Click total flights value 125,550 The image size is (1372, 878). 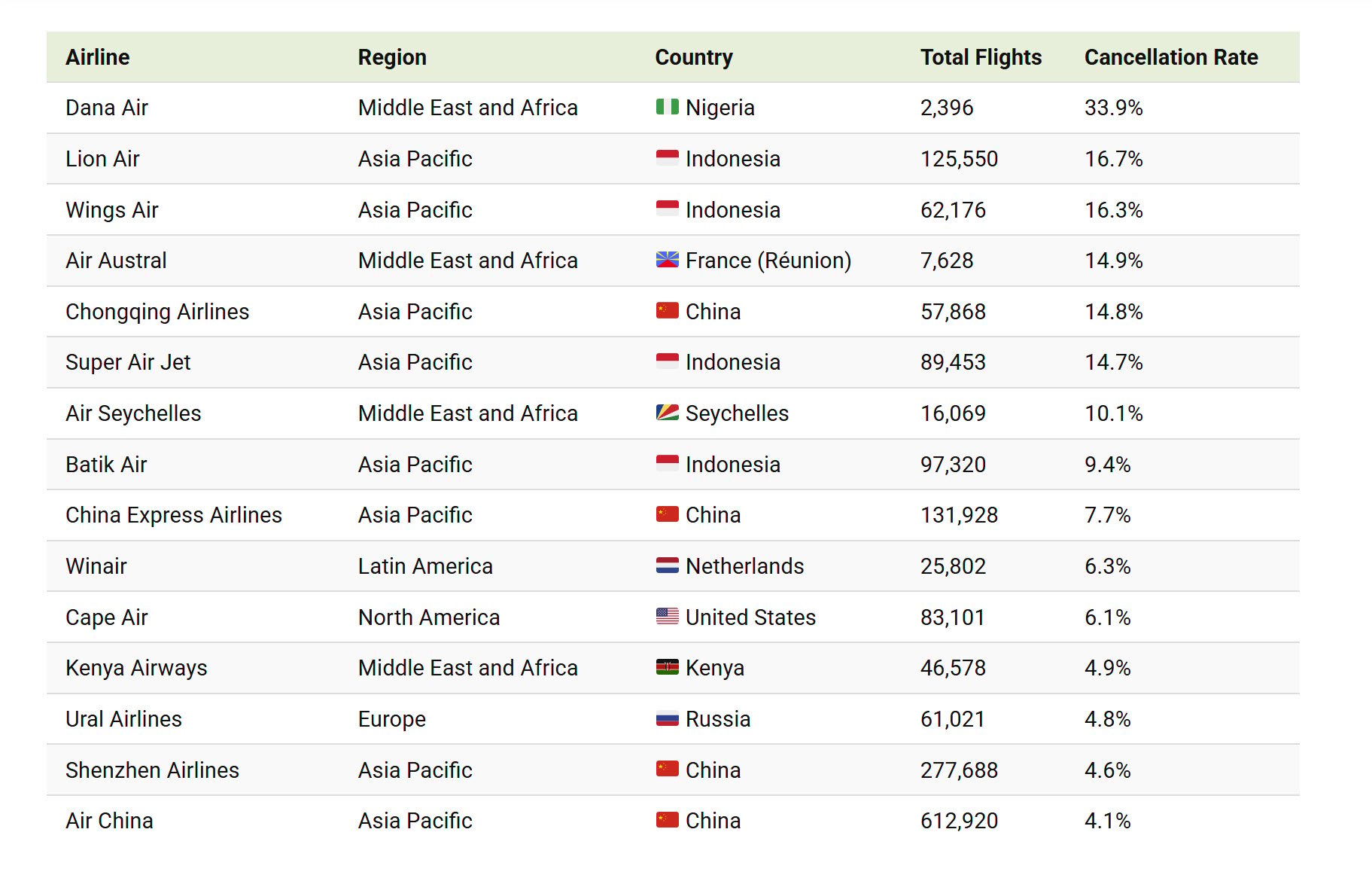click(960, 159)
